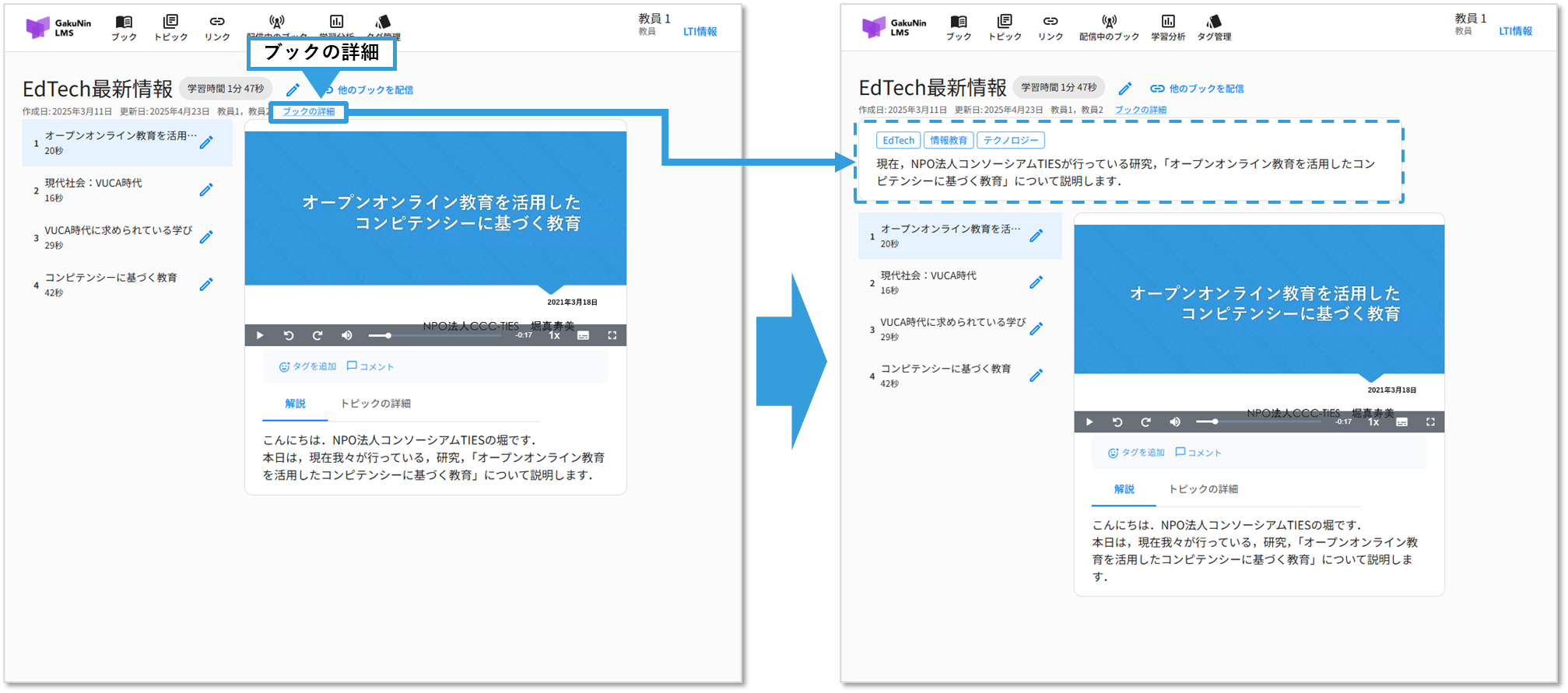Toggle subtitles on the right panel video player

coord(1401,422)
